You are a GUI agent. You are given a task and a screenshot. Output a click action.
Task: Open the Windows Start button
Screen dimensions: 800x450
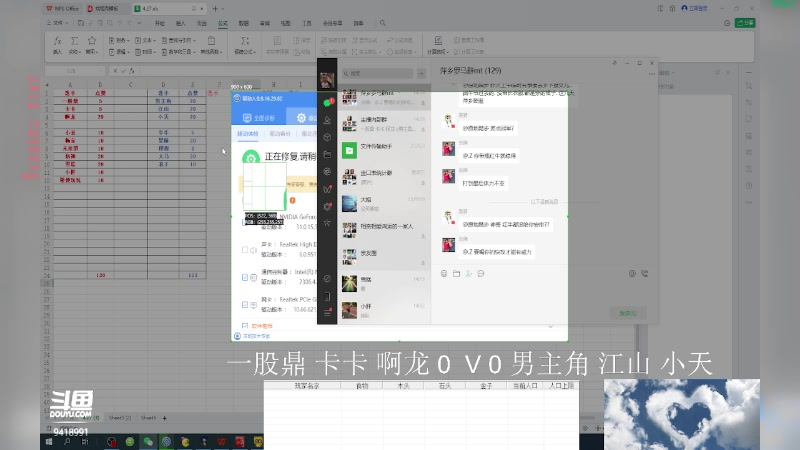tap(49, 441)
